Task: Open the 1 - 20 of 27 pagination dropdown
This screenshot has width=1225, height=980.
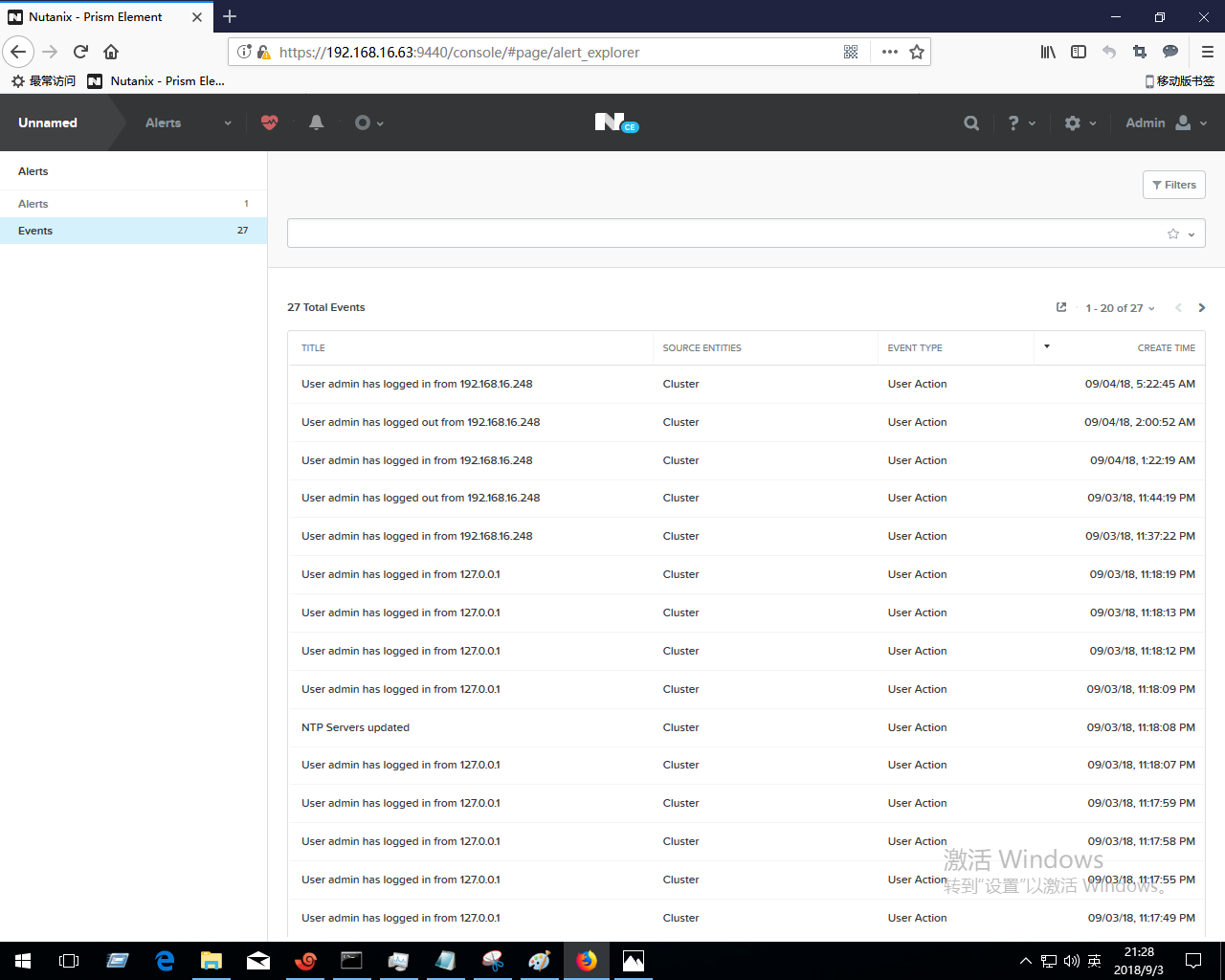Action: point(1120,308)
